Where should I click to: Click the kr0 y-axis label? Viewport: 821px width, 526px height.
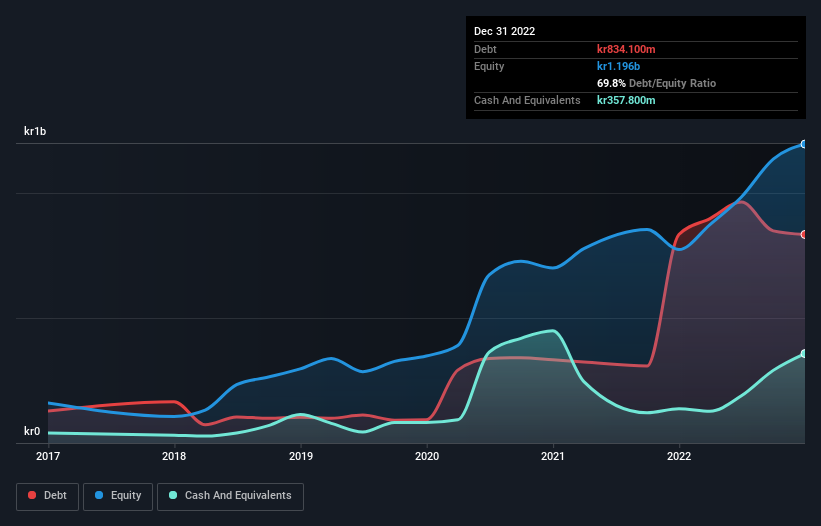click(x=32, y=431)
